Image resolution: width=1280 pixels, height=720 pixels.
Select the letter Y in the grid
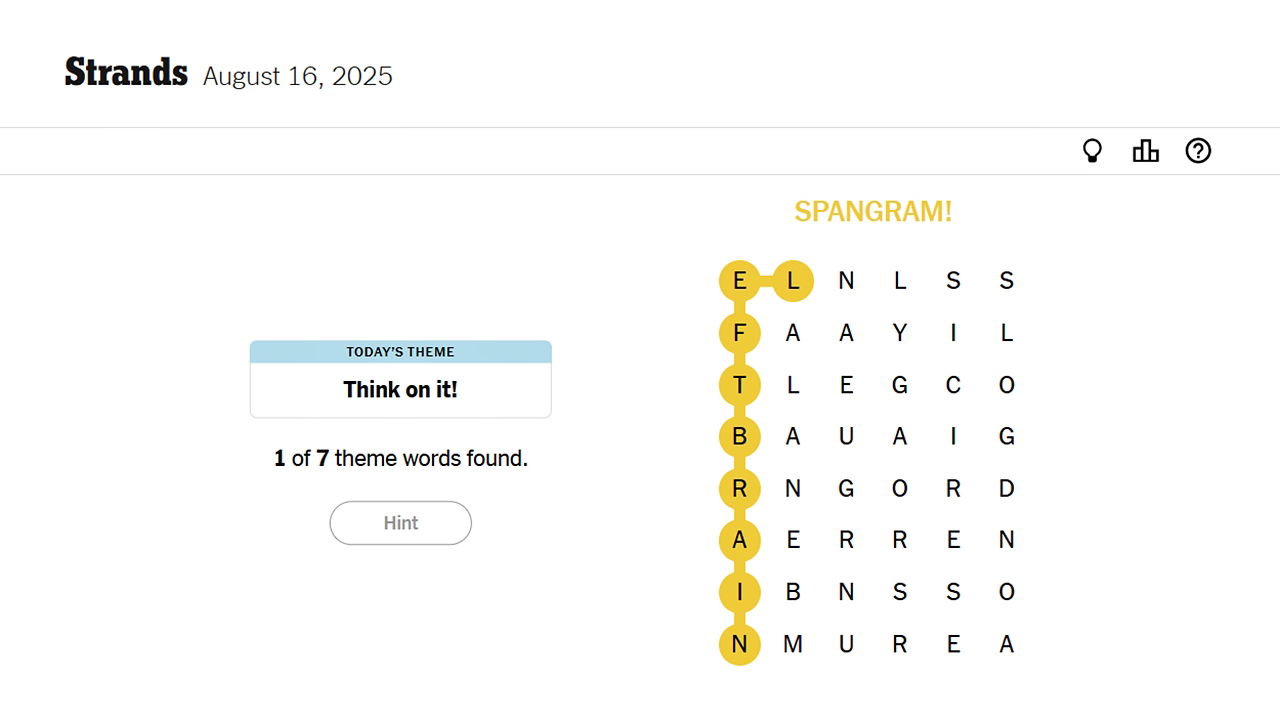(x=900, y=333)
